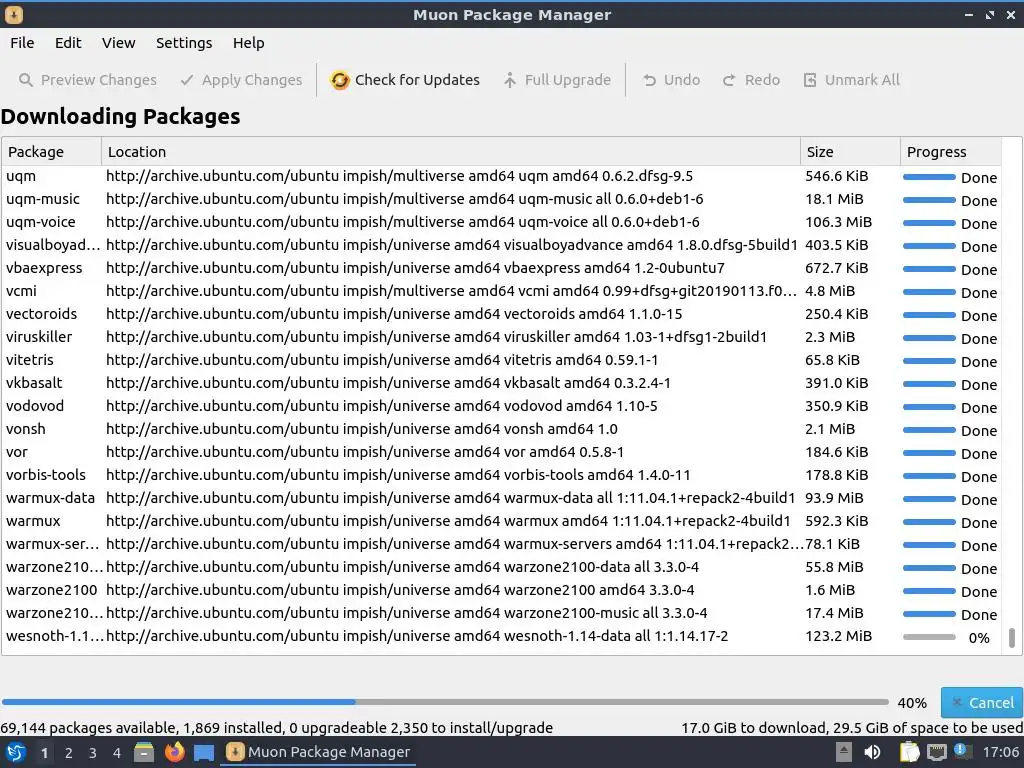Click the removable media tray icon
The height and width of the screenshot is (768, 1024).
click(x=844, y=752)
